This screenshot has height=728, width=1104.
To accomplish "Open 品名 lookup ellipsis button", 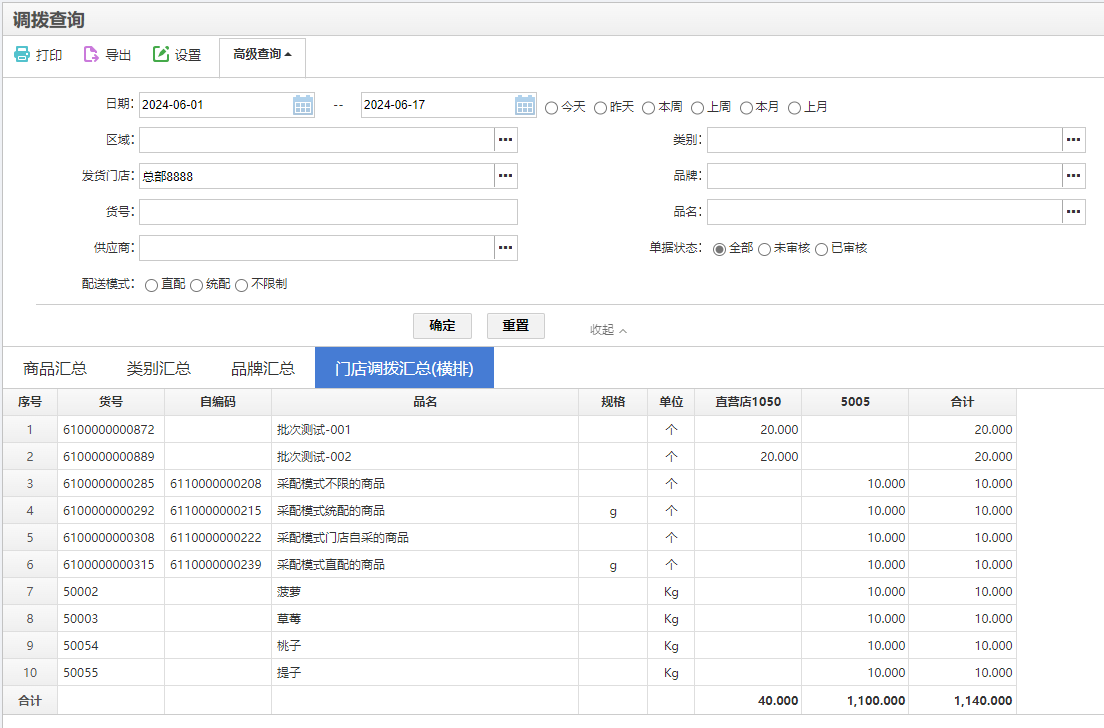I will [x=1073, y=211].
